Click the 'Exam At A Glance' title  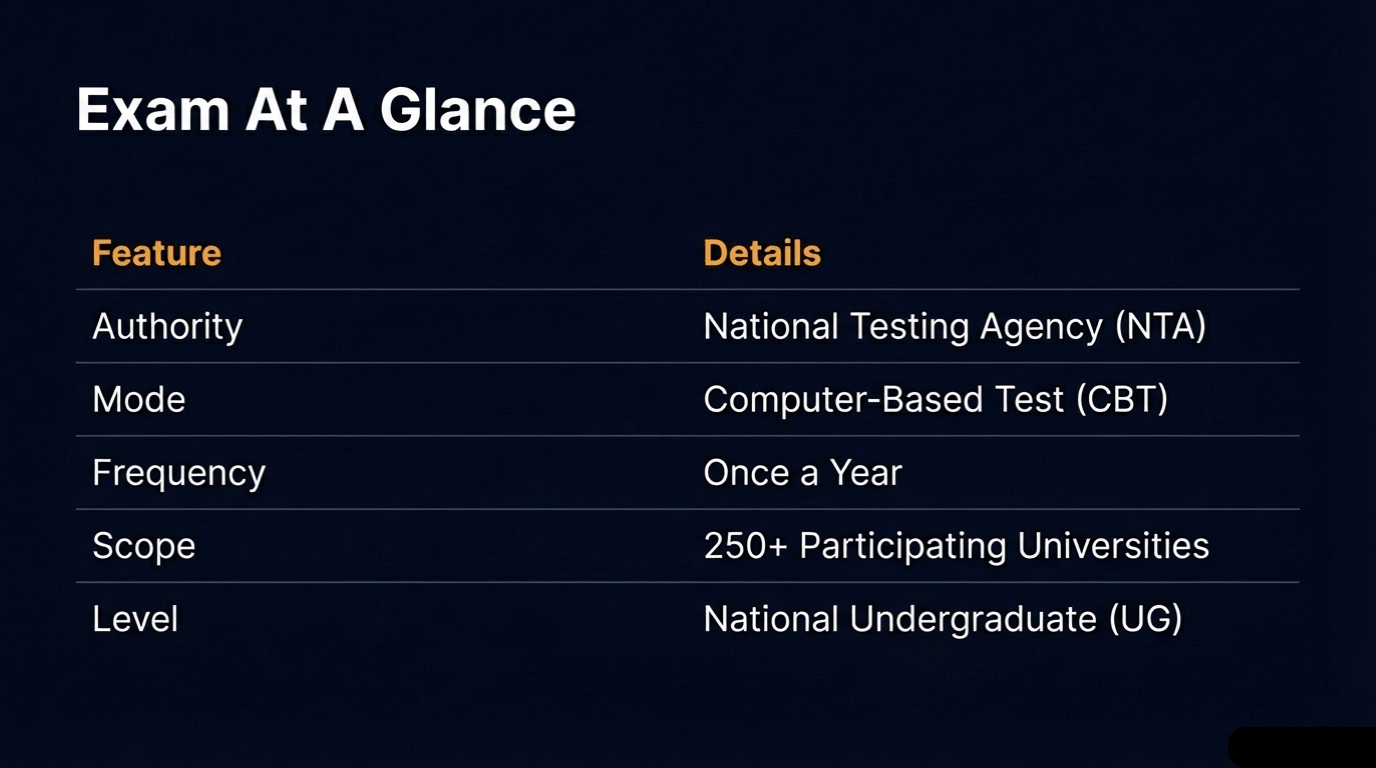[326, 109]
